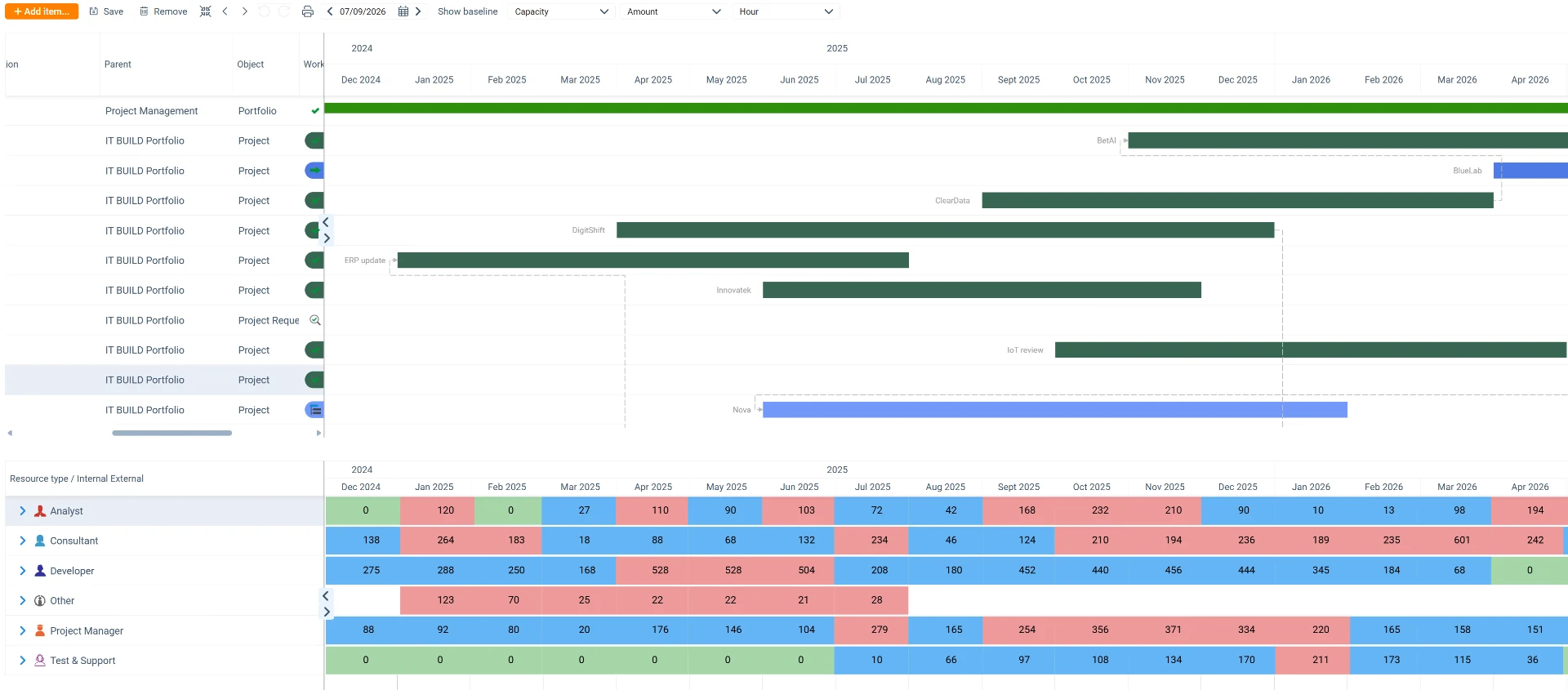Click the Analyst person icon
Viewport: 1568px width, 690px height.
point(40,511)
